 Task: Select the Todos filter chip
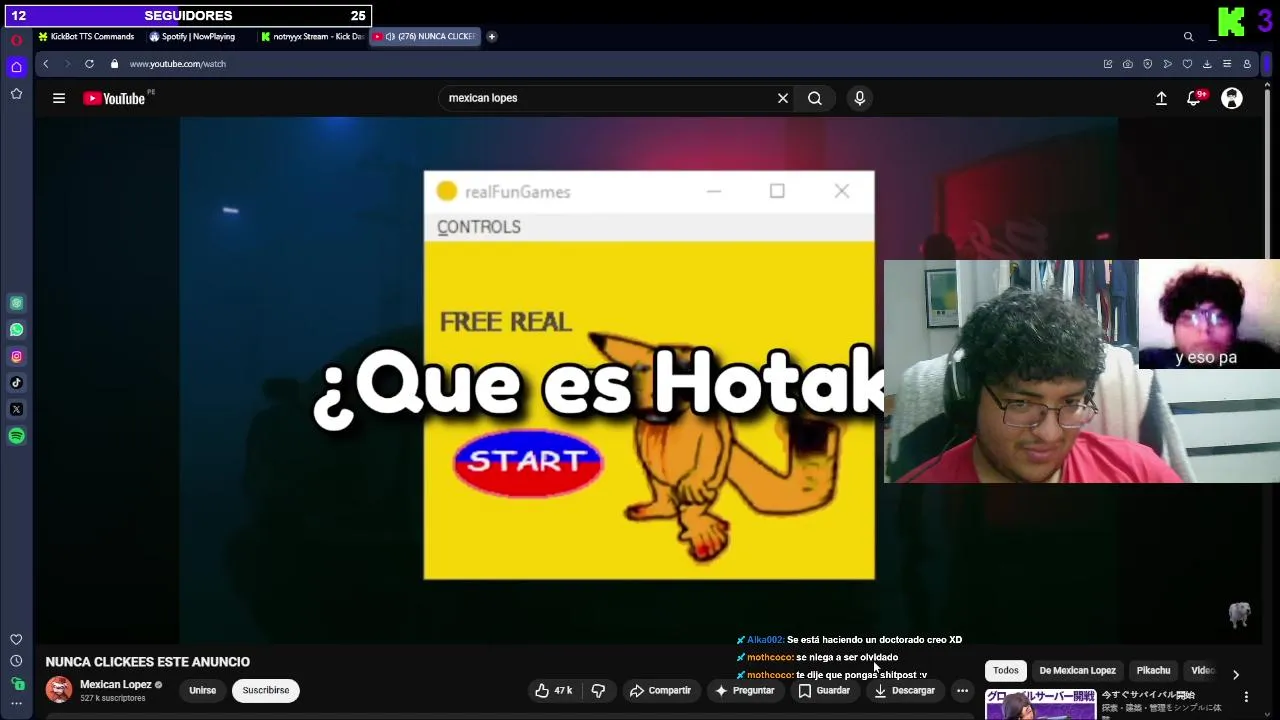(1006, 670)
